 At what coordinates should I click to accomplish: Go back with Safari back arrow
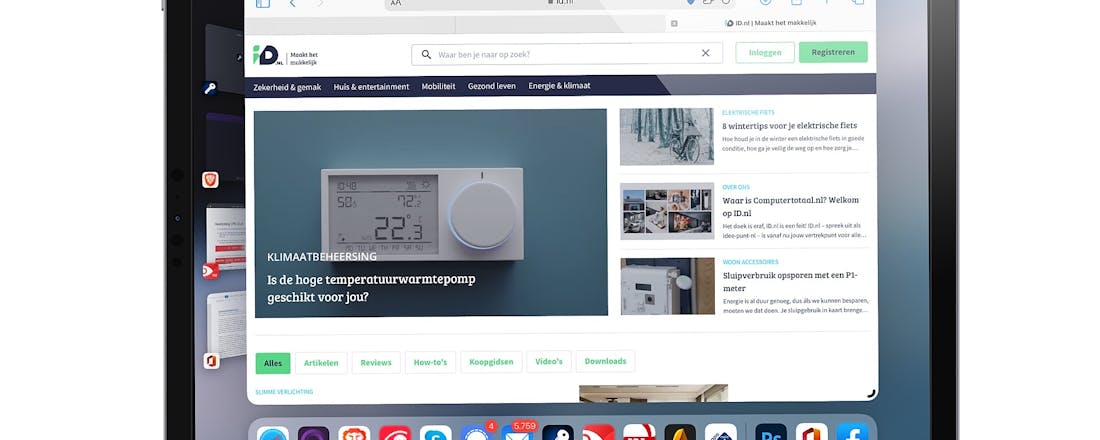tap(292, 4)
